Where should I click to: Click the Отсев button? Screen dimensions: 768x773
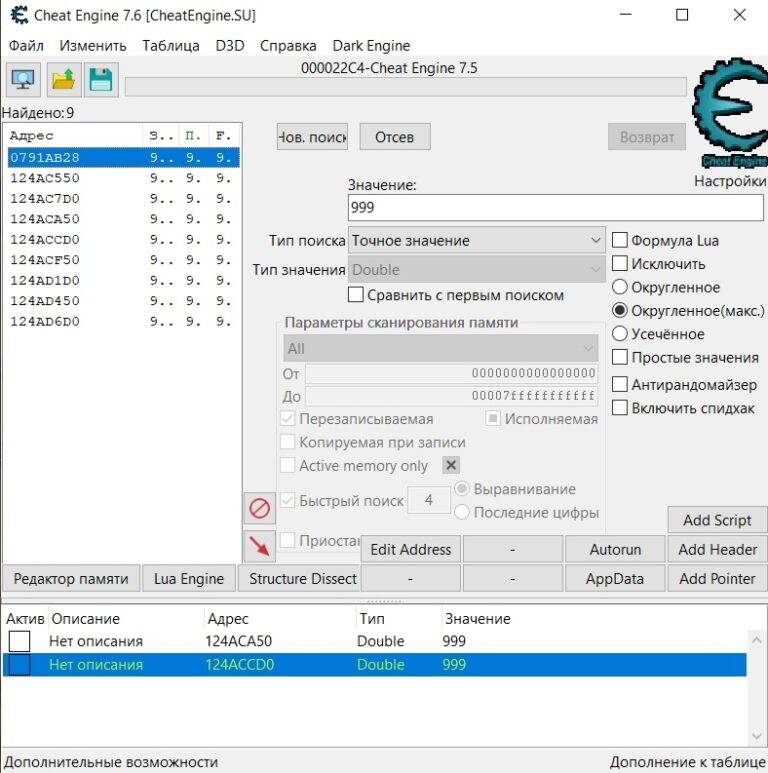[395, 137]
